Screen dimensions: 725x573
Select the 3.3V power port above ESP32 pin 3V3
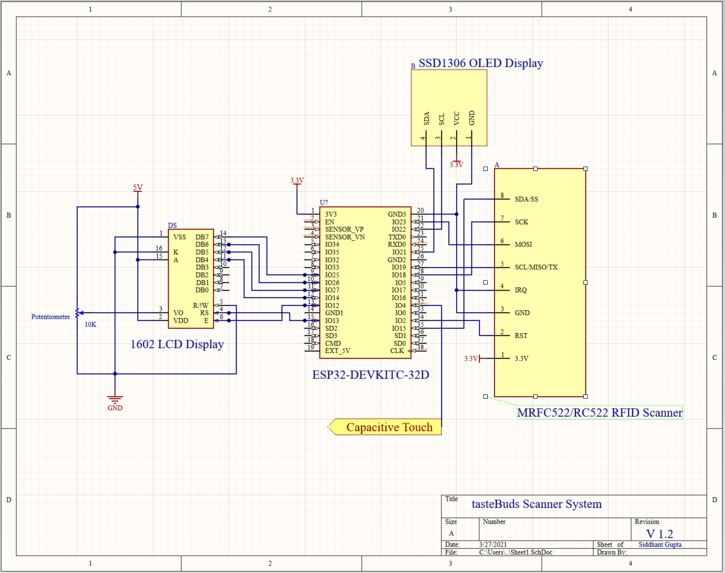point(297,181)
